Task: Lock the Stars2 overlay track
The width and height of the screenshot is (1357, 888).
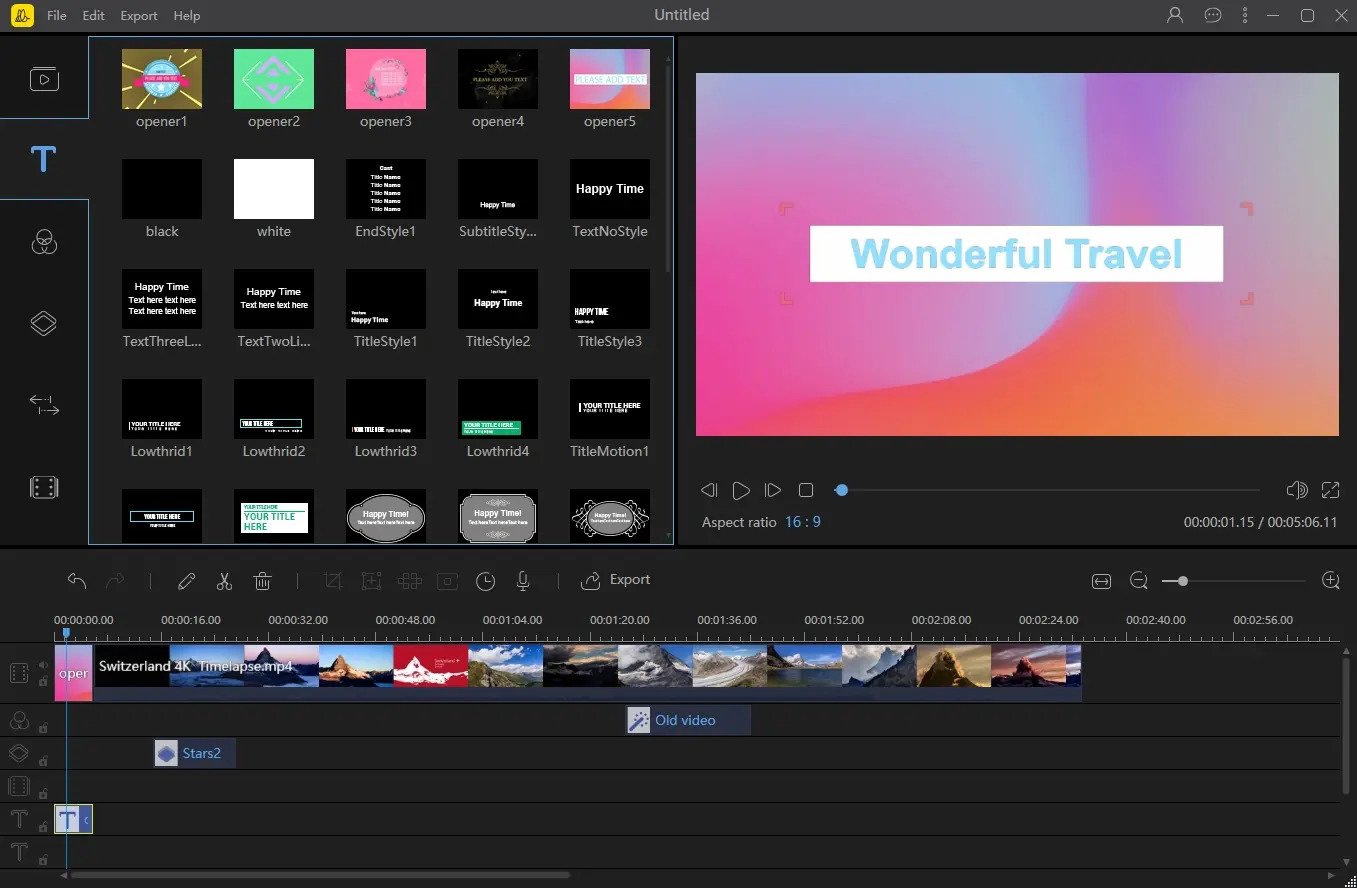Action: coord(43,760)
